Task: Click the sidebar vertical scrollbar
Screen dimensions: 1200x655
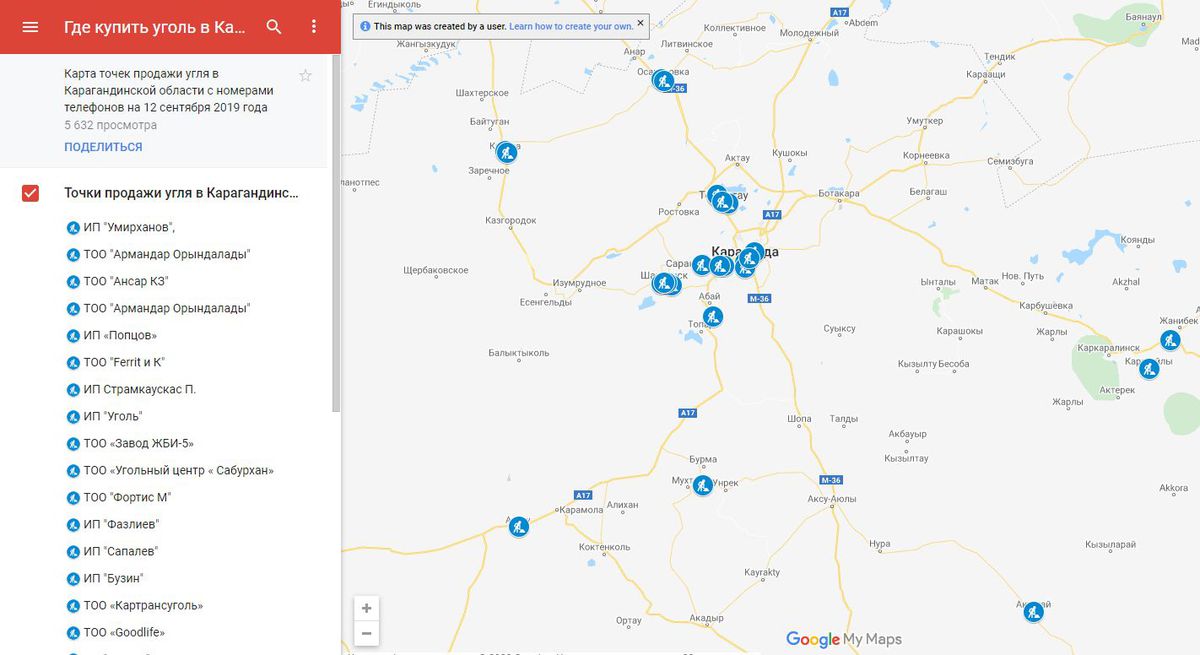Action: 336,235
